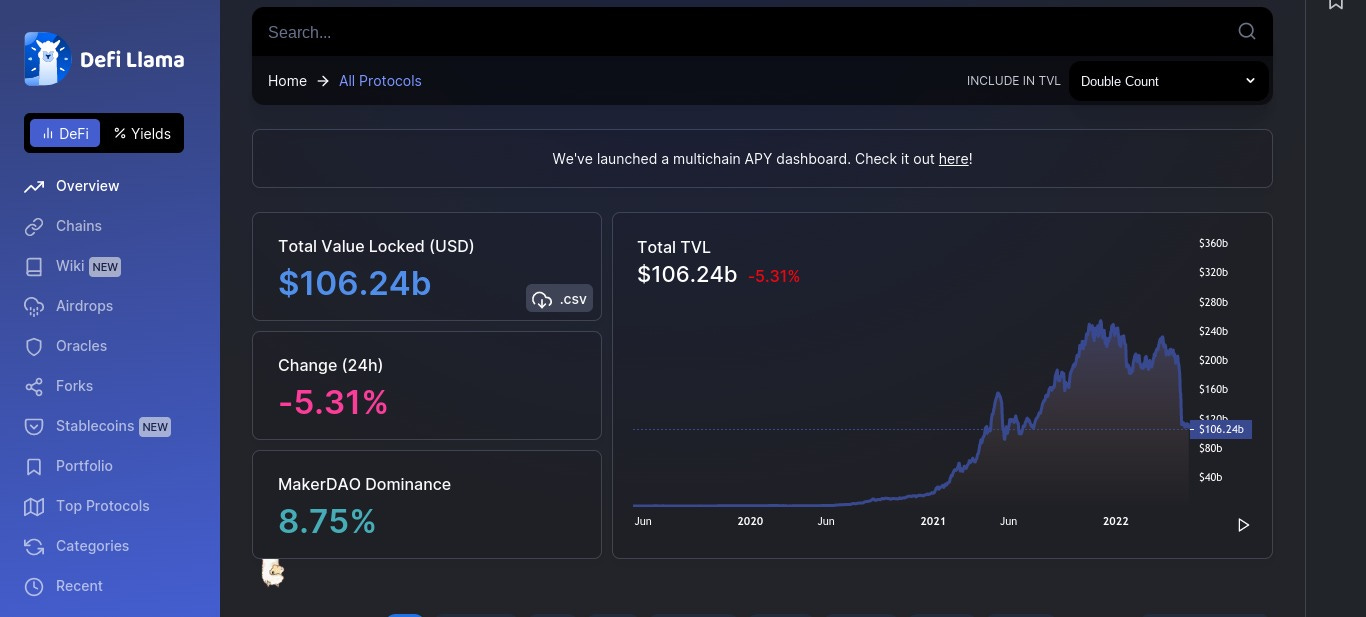Open the Double Count dropdown
The height and width of the screenshot is (617, 1366).
pyautogui.click(x=1168, y=81)
